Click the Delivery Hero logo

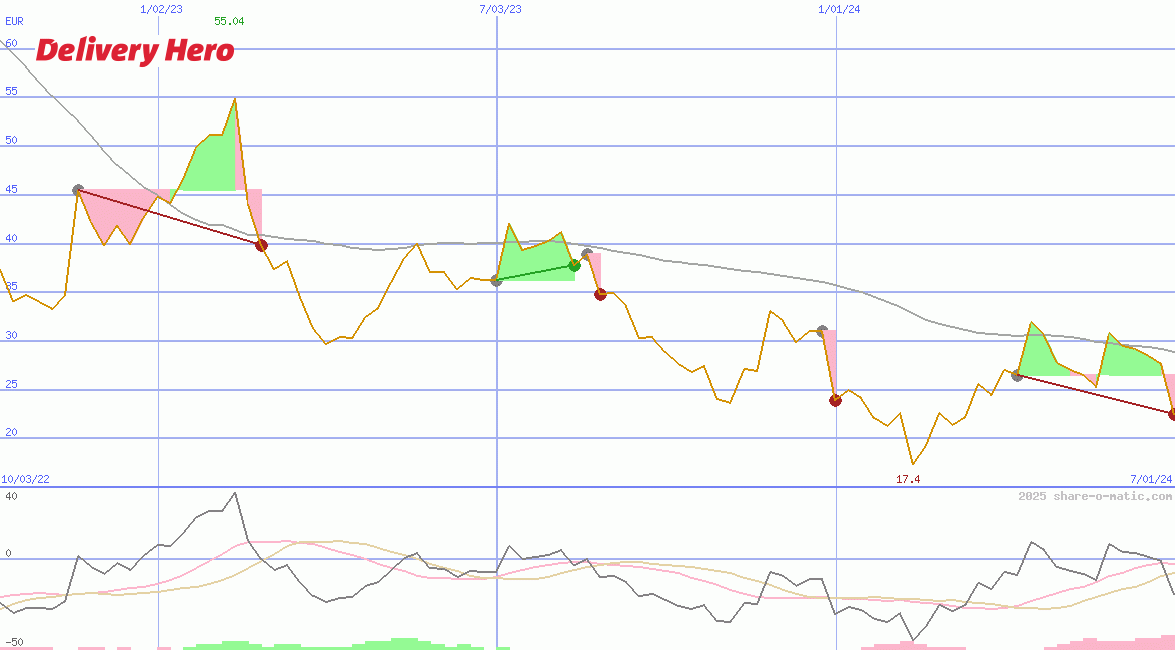coord(135,51)
